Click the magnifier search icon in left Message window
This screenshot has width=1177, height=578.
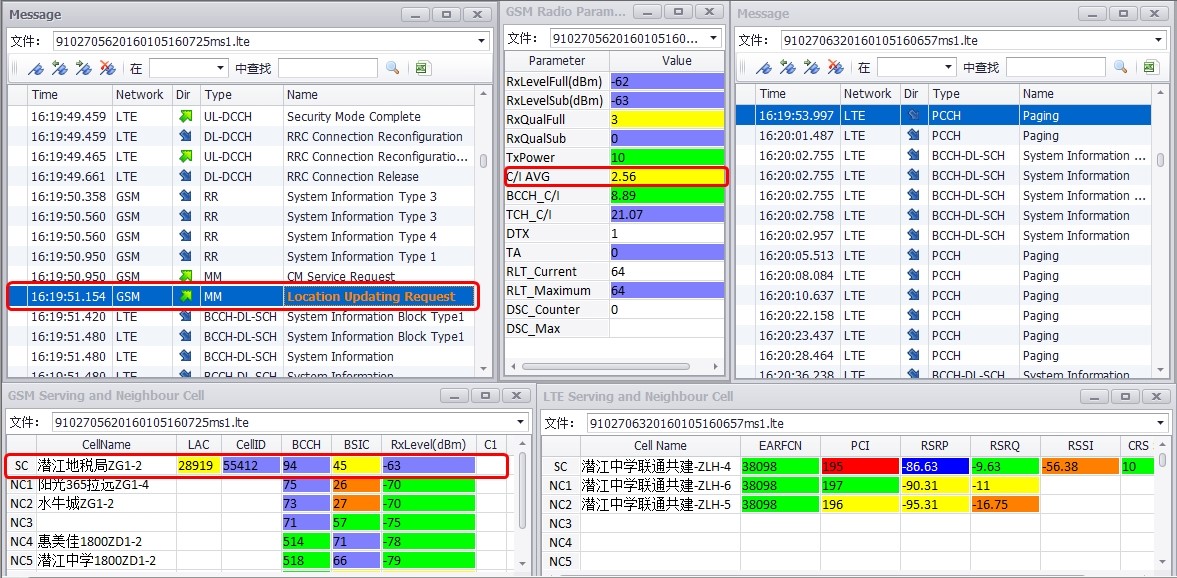click(393, 68)
